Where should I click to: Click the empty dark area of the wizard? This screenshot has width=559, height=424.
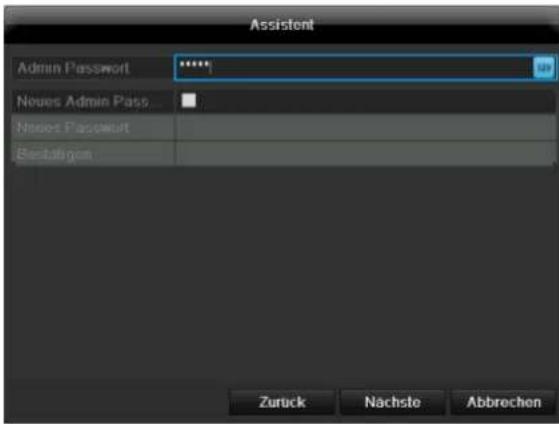tap(282, 275)
